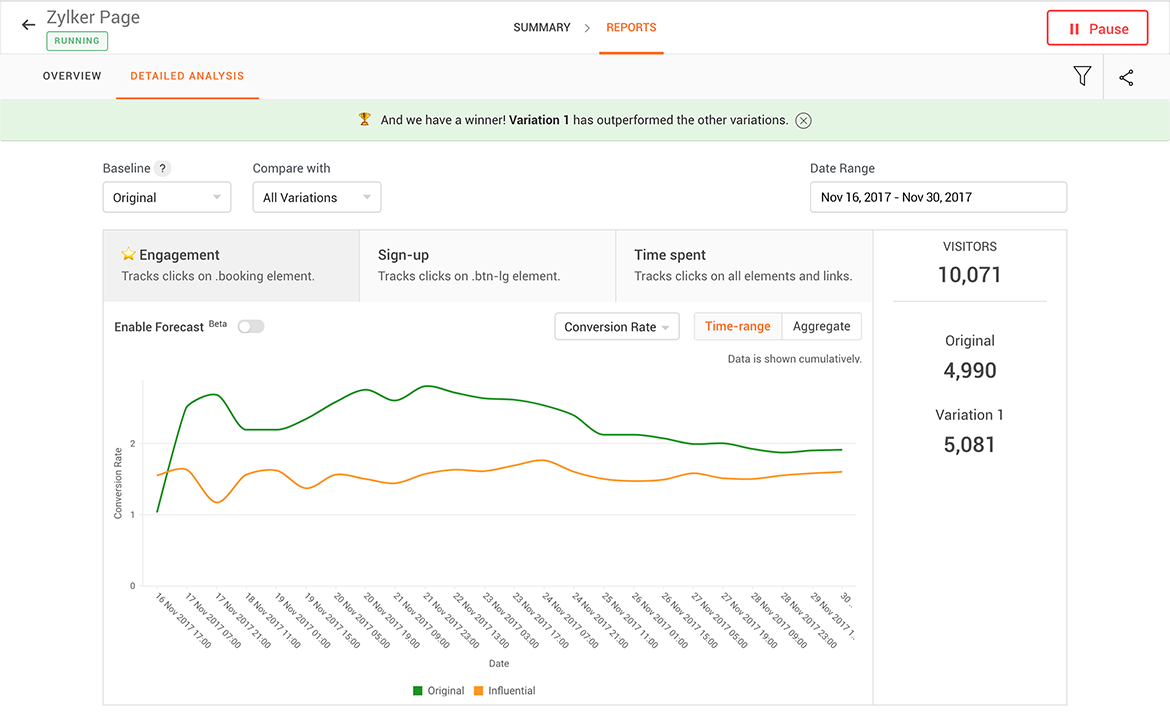Enable the Forecast toggle switch
Image resolution: width=1170 pixels, height=715 pixels.
251,327
